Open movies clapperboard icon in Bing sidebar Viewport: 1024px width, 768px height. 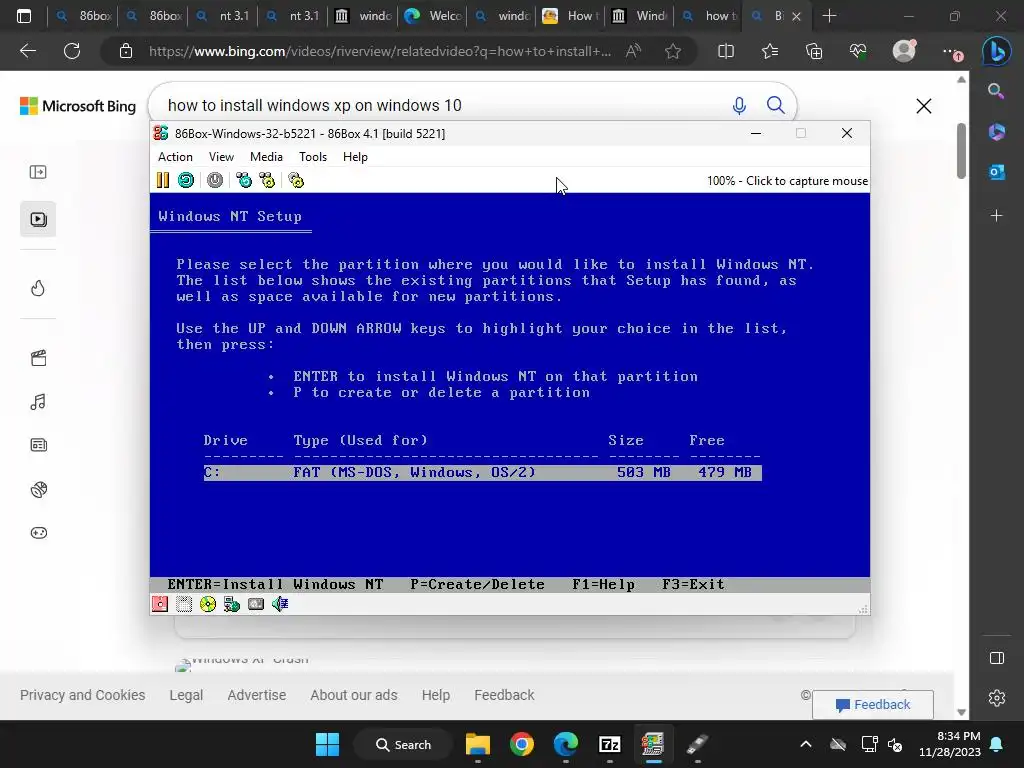pos(38,358)
